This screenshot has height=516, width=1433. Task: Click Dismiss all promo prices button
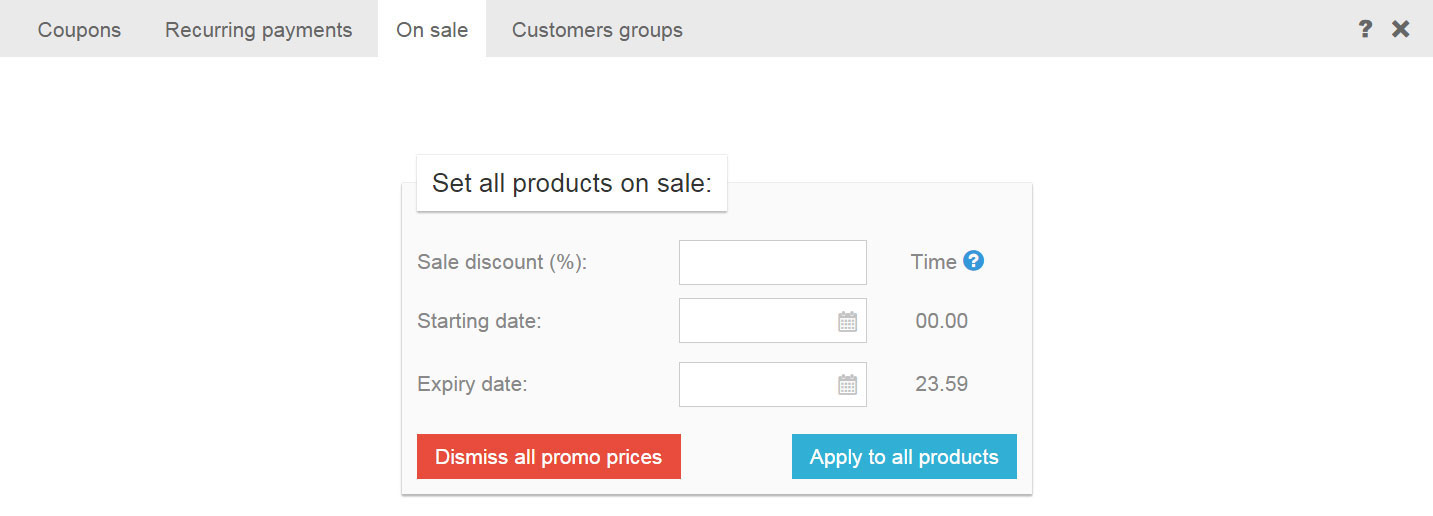click(x=549, y=457)
